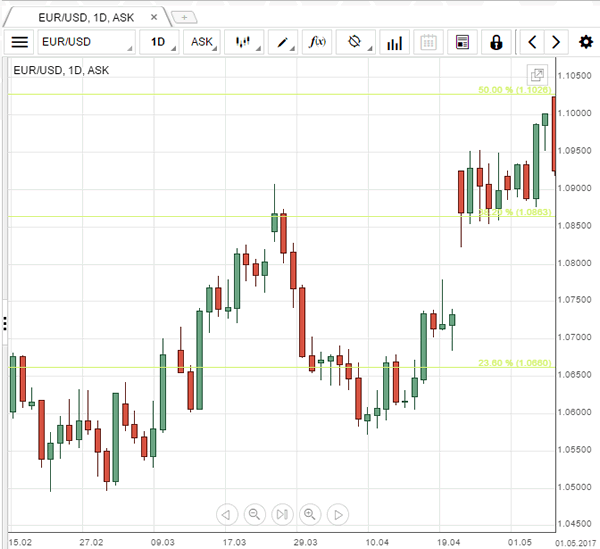Open the hamburger main menu
Screen dimensions: 600x549
click(x=20, y=42)
